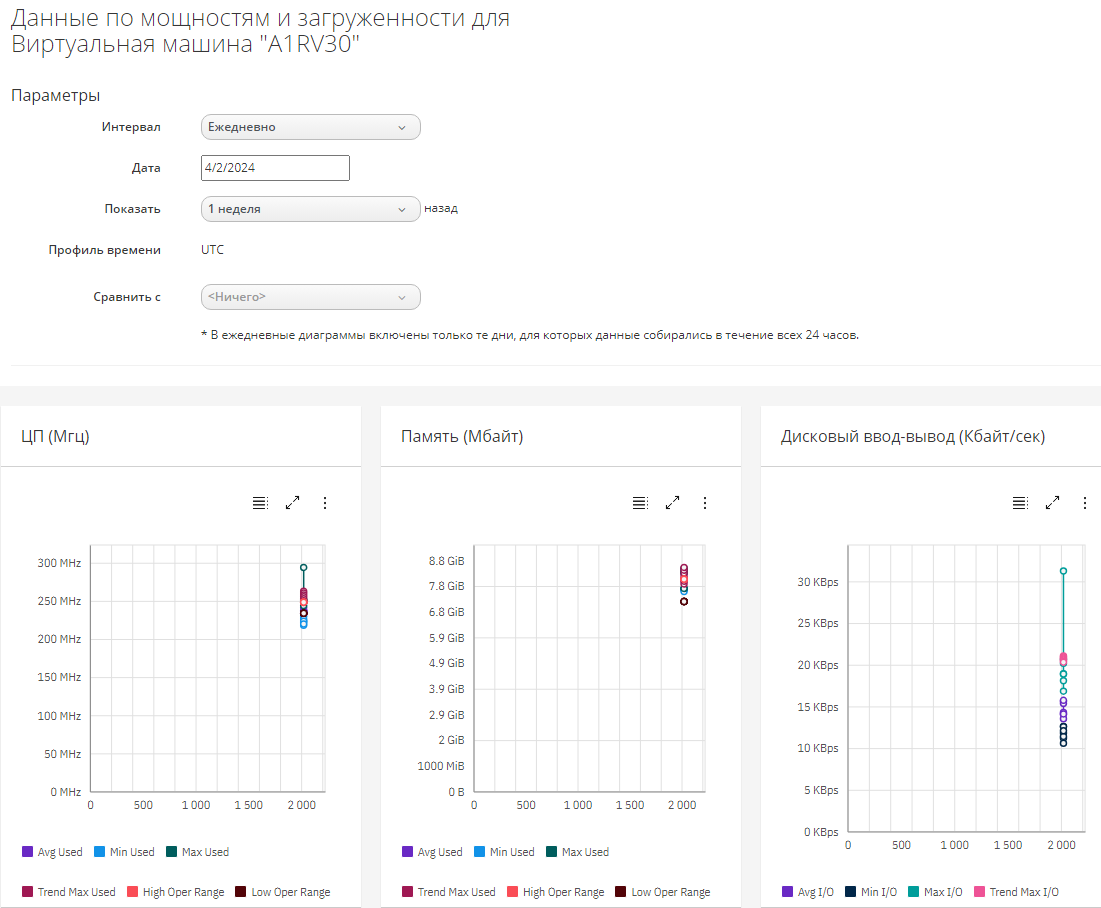Hide Trend Max Used in CPU legend
The height and width of the screenshot is (908, 1101).
(68, 892)
